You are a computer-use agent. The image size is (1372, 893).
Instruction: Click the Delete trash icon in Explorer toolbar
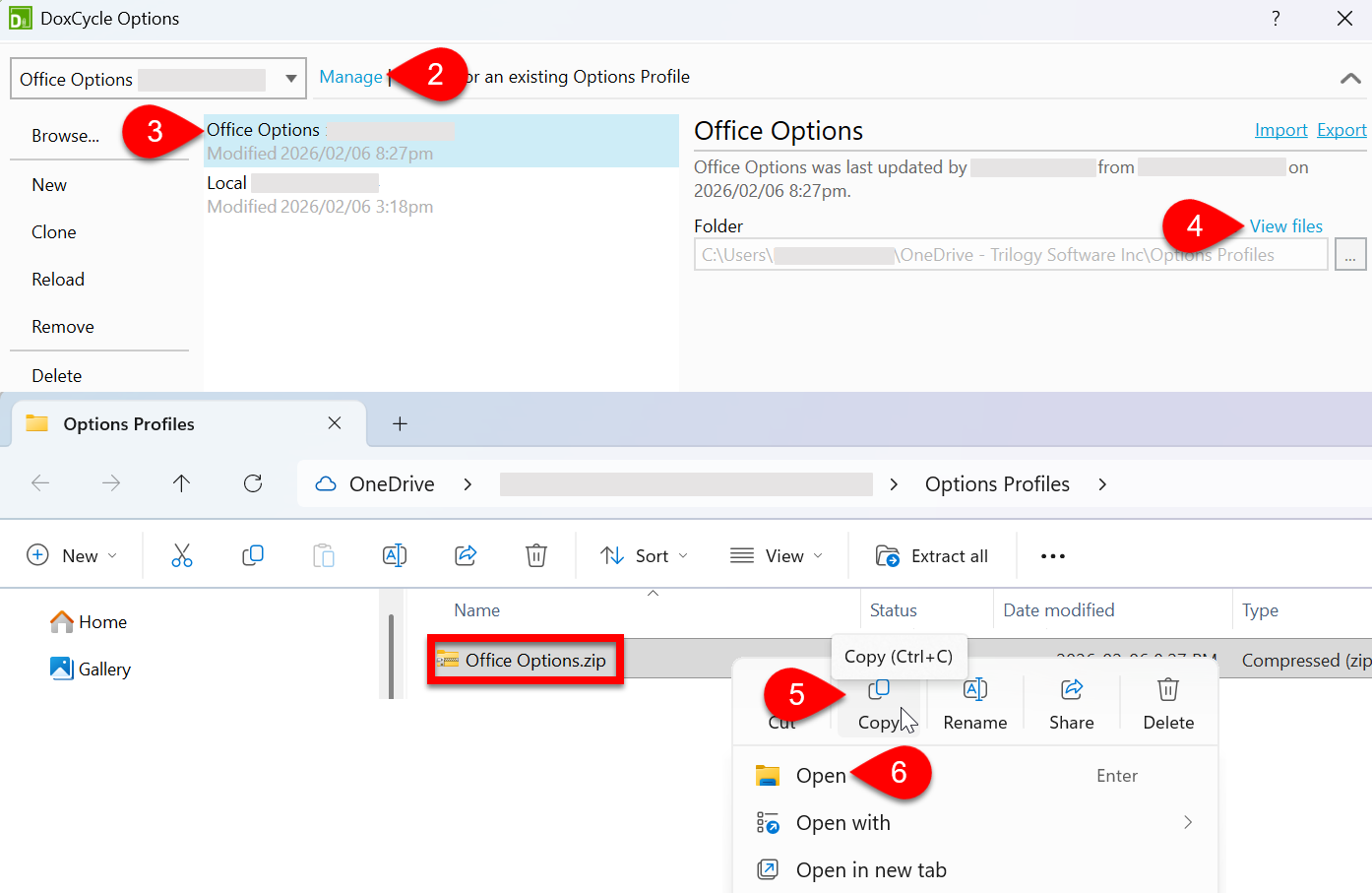(x=536, y=555)
